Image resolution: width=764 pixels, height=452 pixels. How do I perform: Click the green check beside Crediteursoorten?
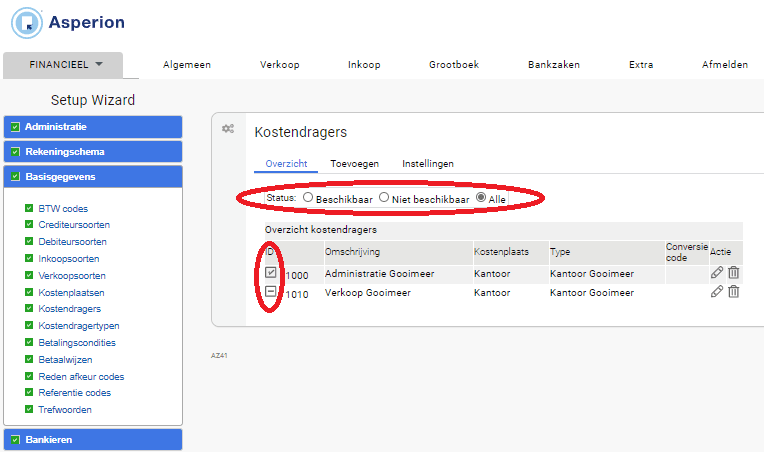pos(29,224)
